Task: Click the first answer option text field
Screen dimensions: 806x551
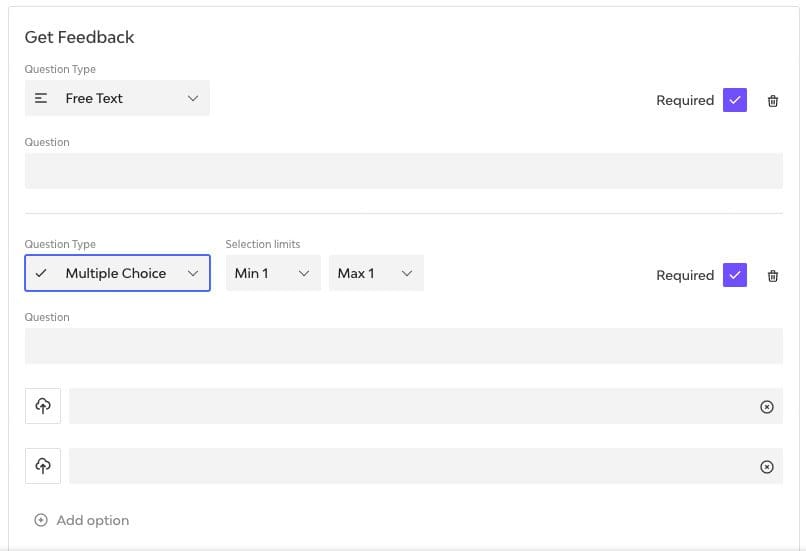Action: (410, 406)
